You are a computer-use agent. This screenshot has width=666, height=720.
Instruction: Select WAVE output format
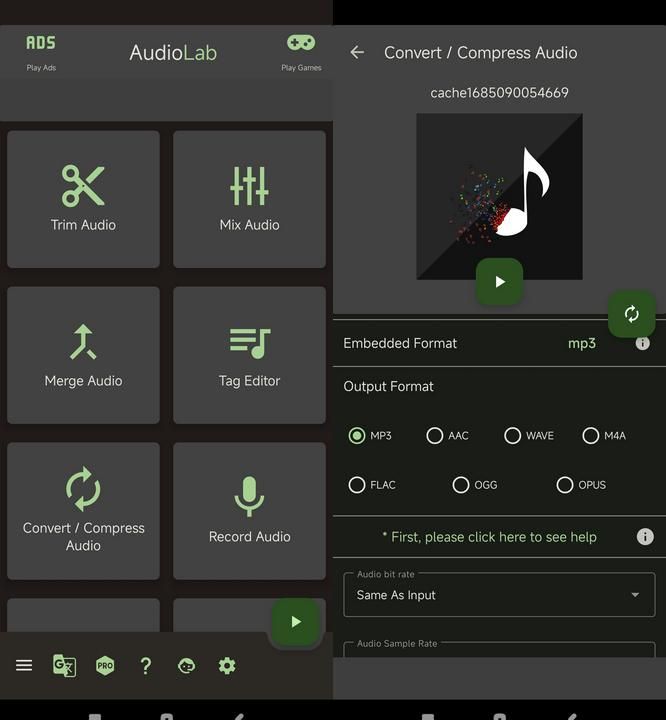(529, 435)
